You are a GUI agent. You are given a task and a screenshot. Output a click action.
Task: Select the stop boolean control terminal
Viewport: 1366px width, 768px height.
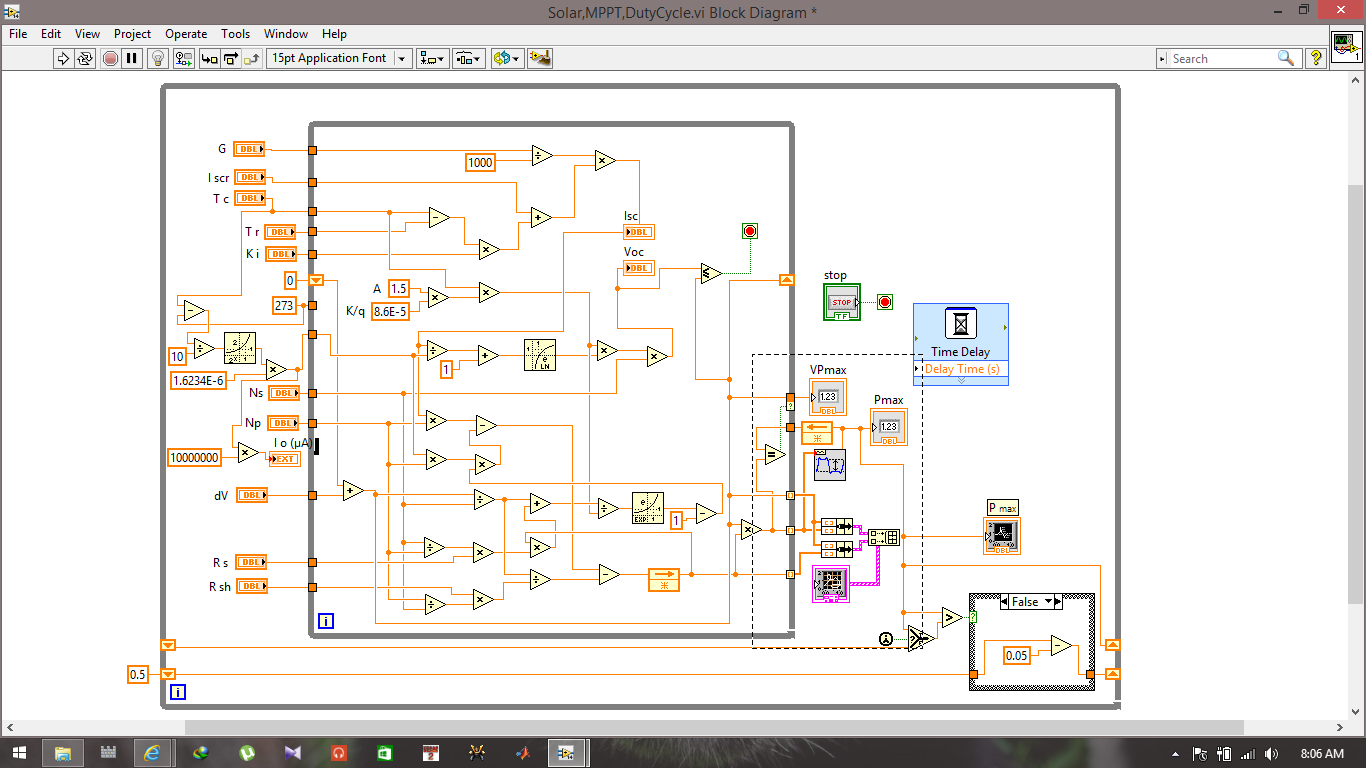coord(842,302)
